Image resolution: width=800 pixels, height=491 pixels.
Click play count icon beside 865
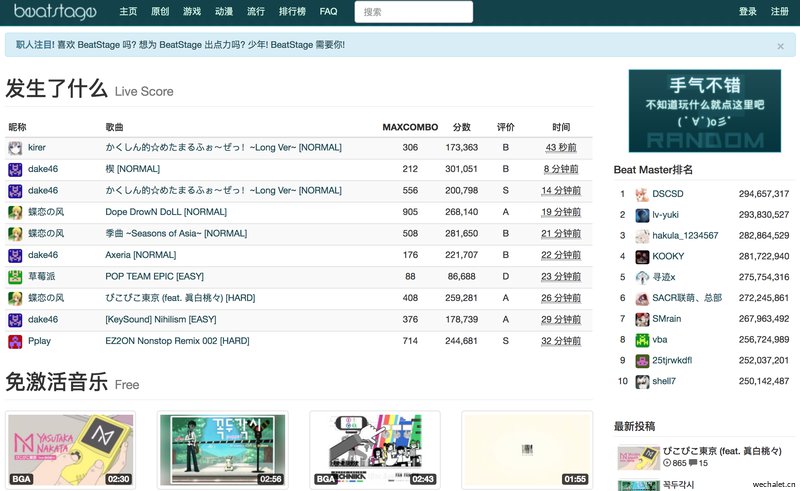coord(667,463)
